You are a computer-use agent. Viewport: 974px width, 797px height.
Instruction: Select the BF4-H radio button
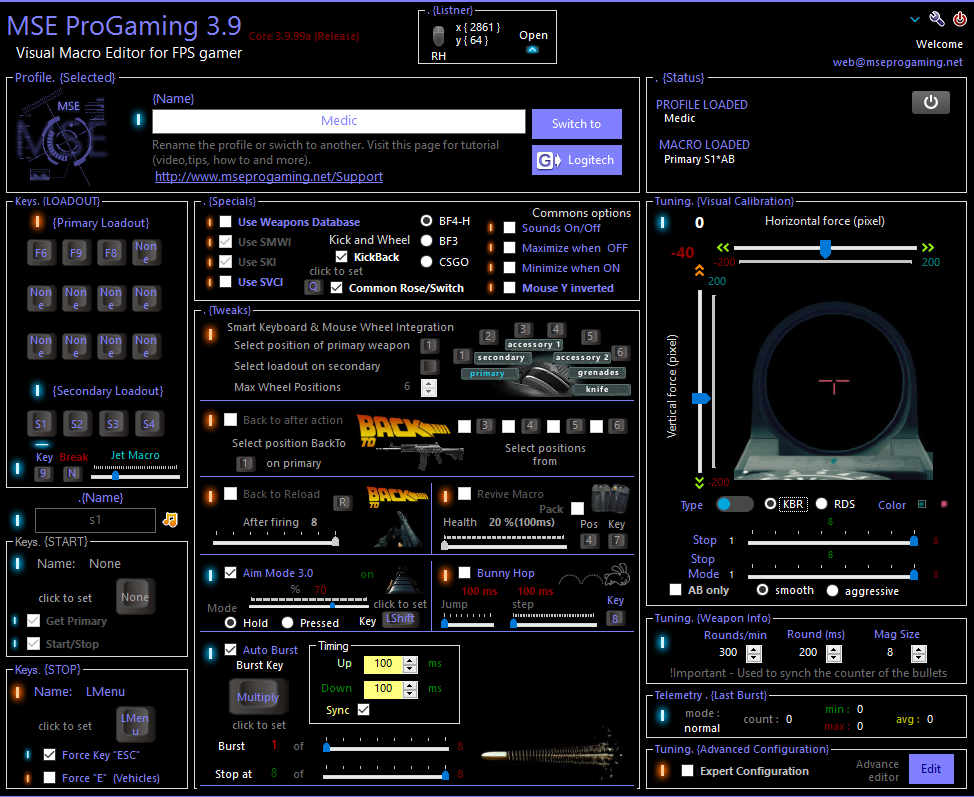click(426, 221)
